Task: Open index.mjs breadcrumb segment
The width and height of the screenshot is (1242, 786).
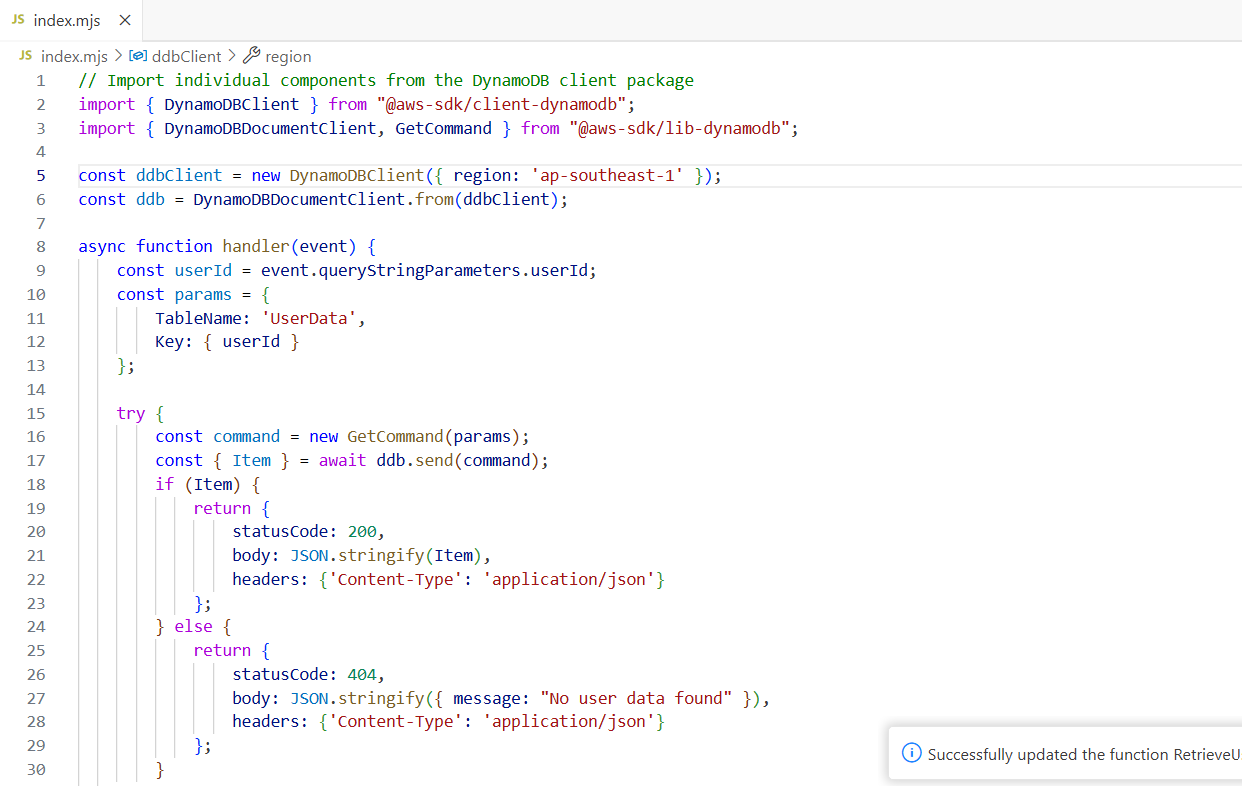Action: coord(74,57)
